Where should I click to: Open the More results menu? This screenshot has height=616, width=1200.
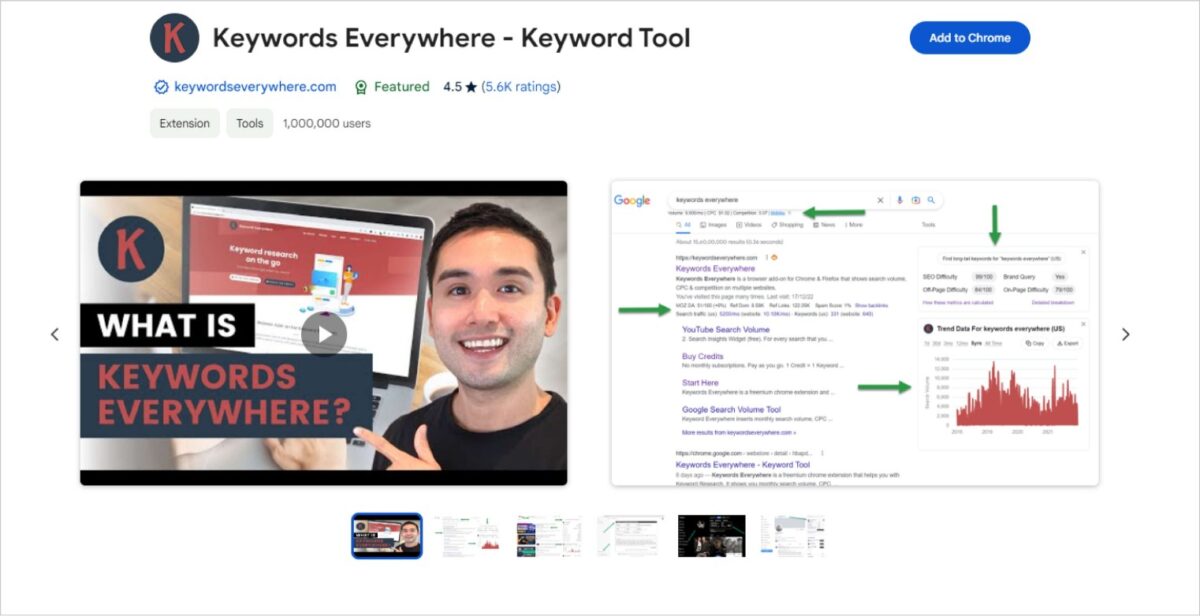coord(854,225)
